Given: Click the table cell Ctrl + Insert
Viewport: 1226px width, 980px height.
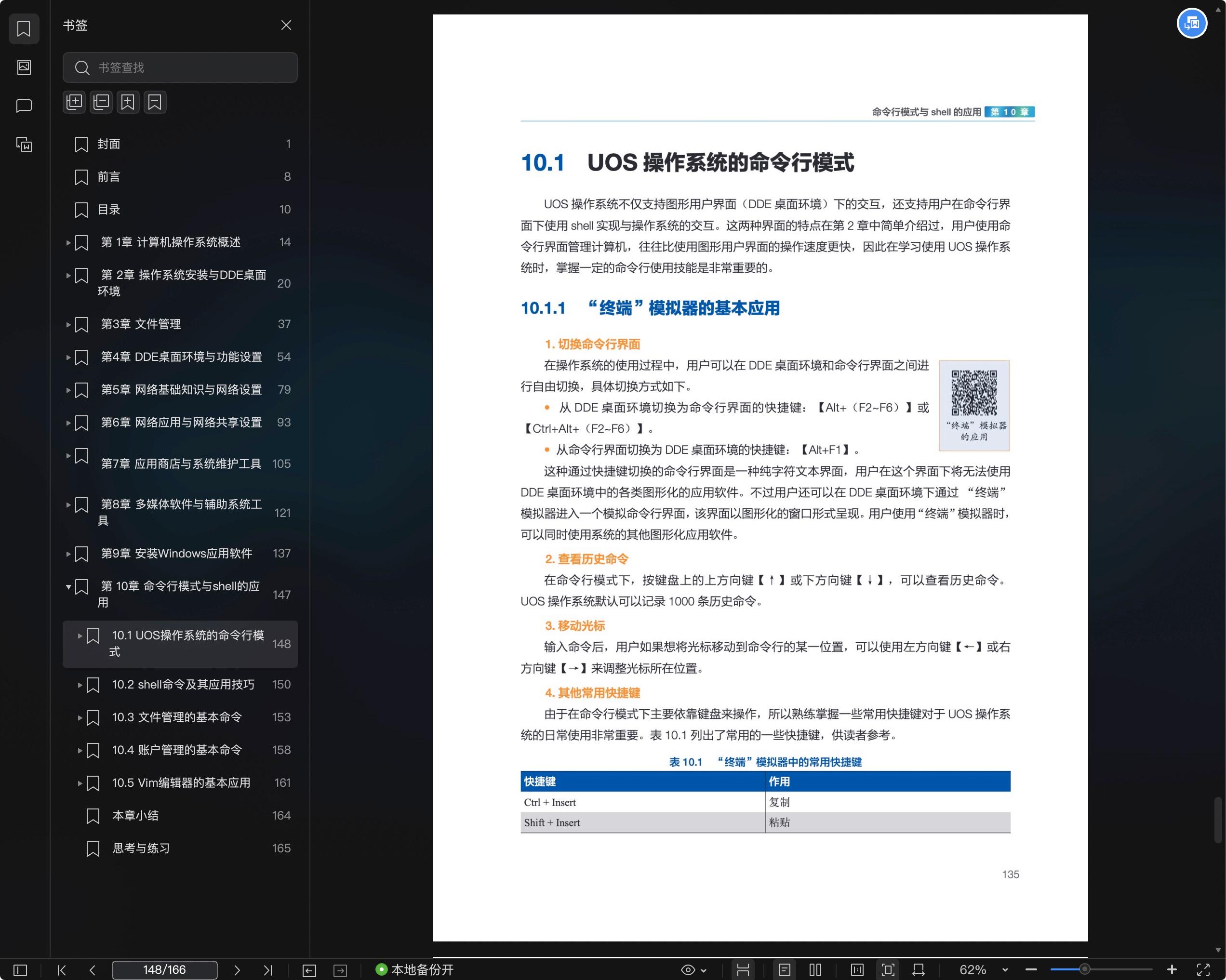Looking at the screenshot, I should pos(642,802).
